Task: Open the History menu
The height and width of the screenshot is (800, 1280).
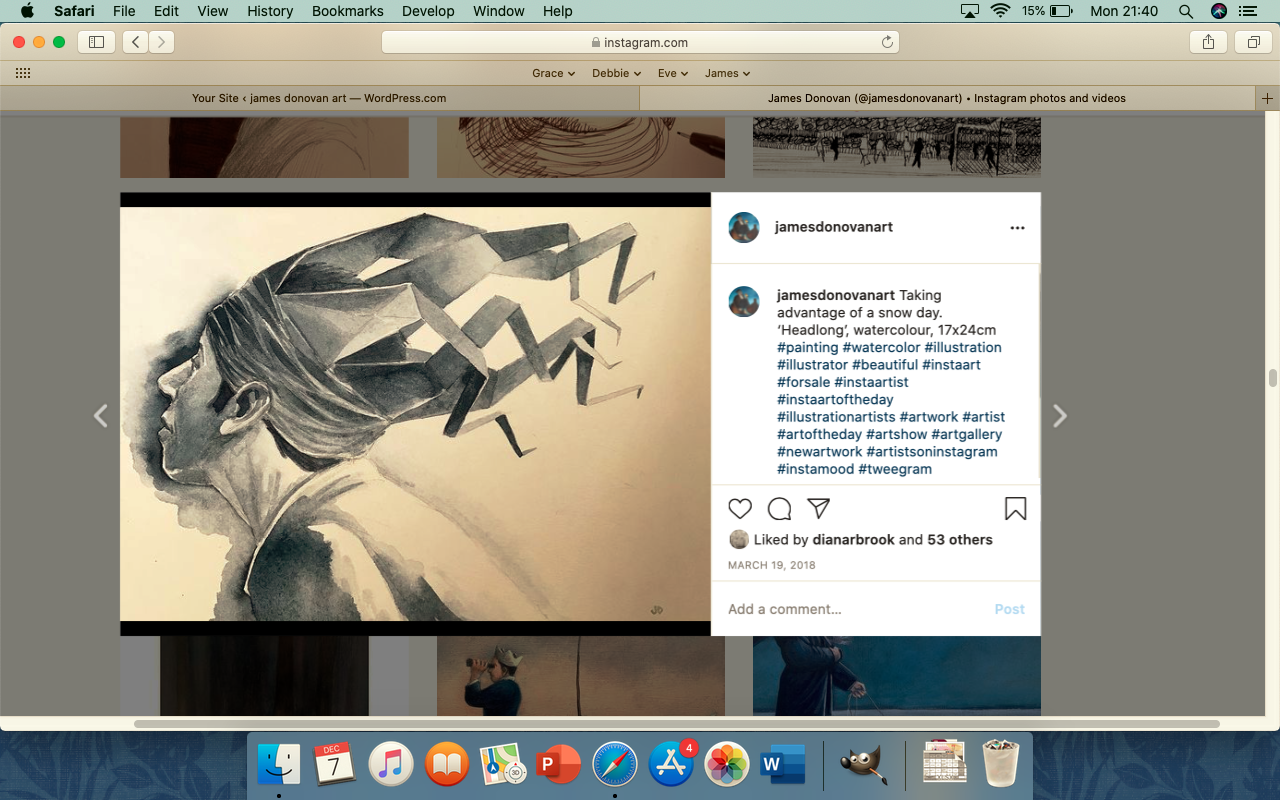Action: (270, 11)
